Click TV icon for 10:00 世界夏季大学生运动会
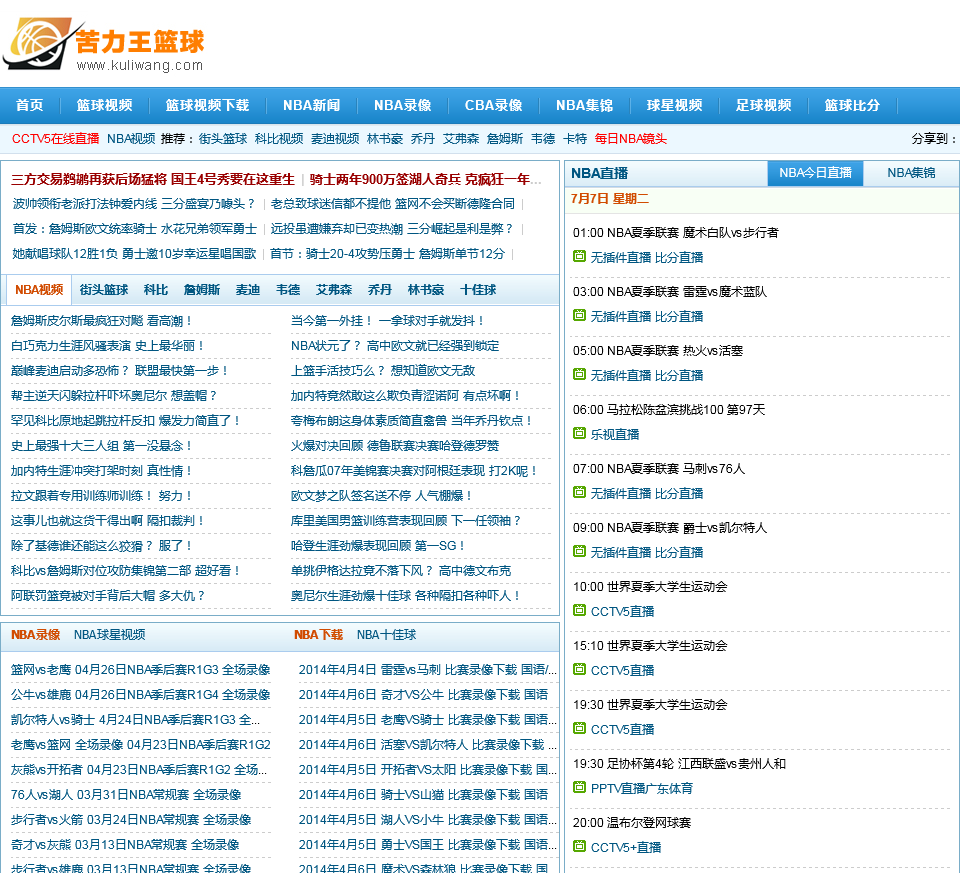 click(x=579, y=610)
